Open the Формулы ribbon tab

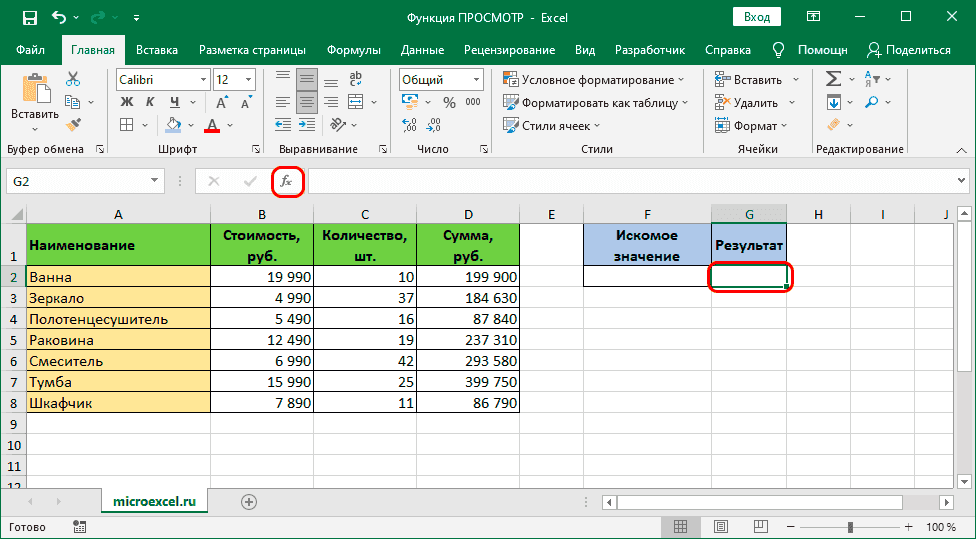point(353,50)
